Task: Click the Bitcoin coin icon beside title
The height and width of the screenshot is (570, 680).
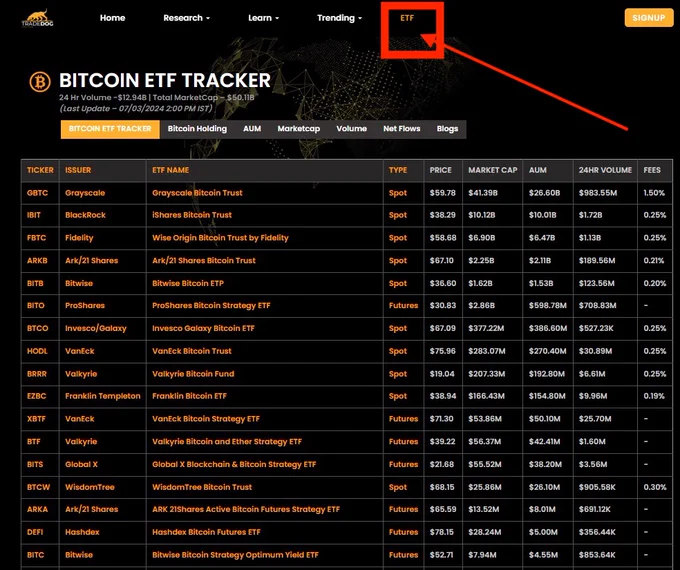Action: pos(40,82)
